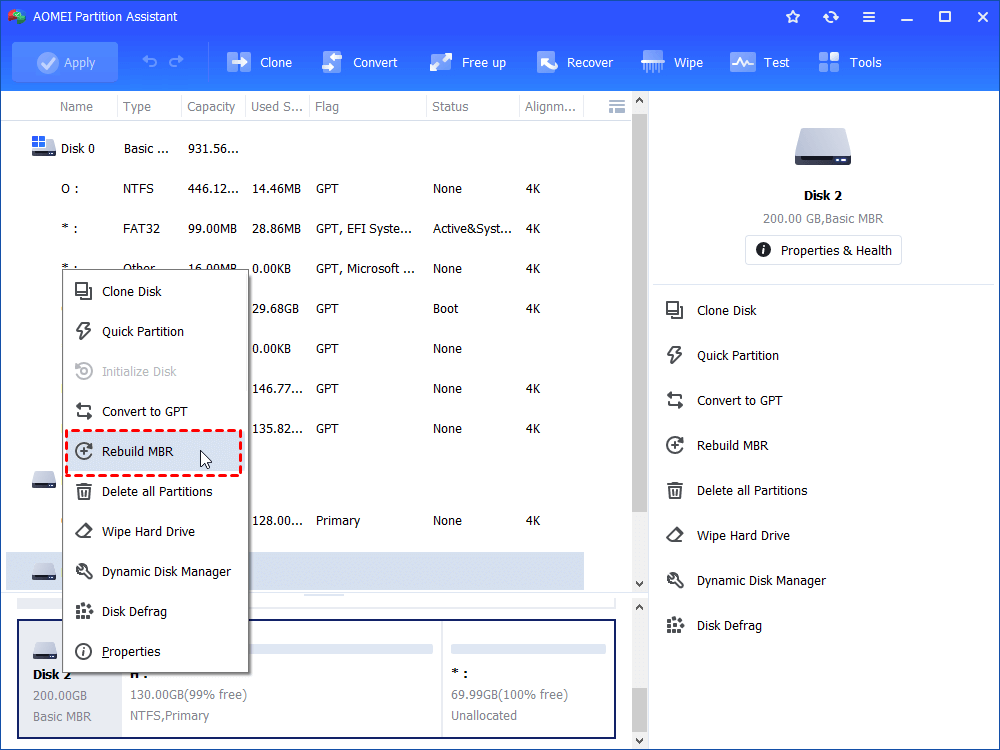Viewport: 1000px width, 750px height.
Task: Click the star favorite icon in title bar
Action: (793, 17)
